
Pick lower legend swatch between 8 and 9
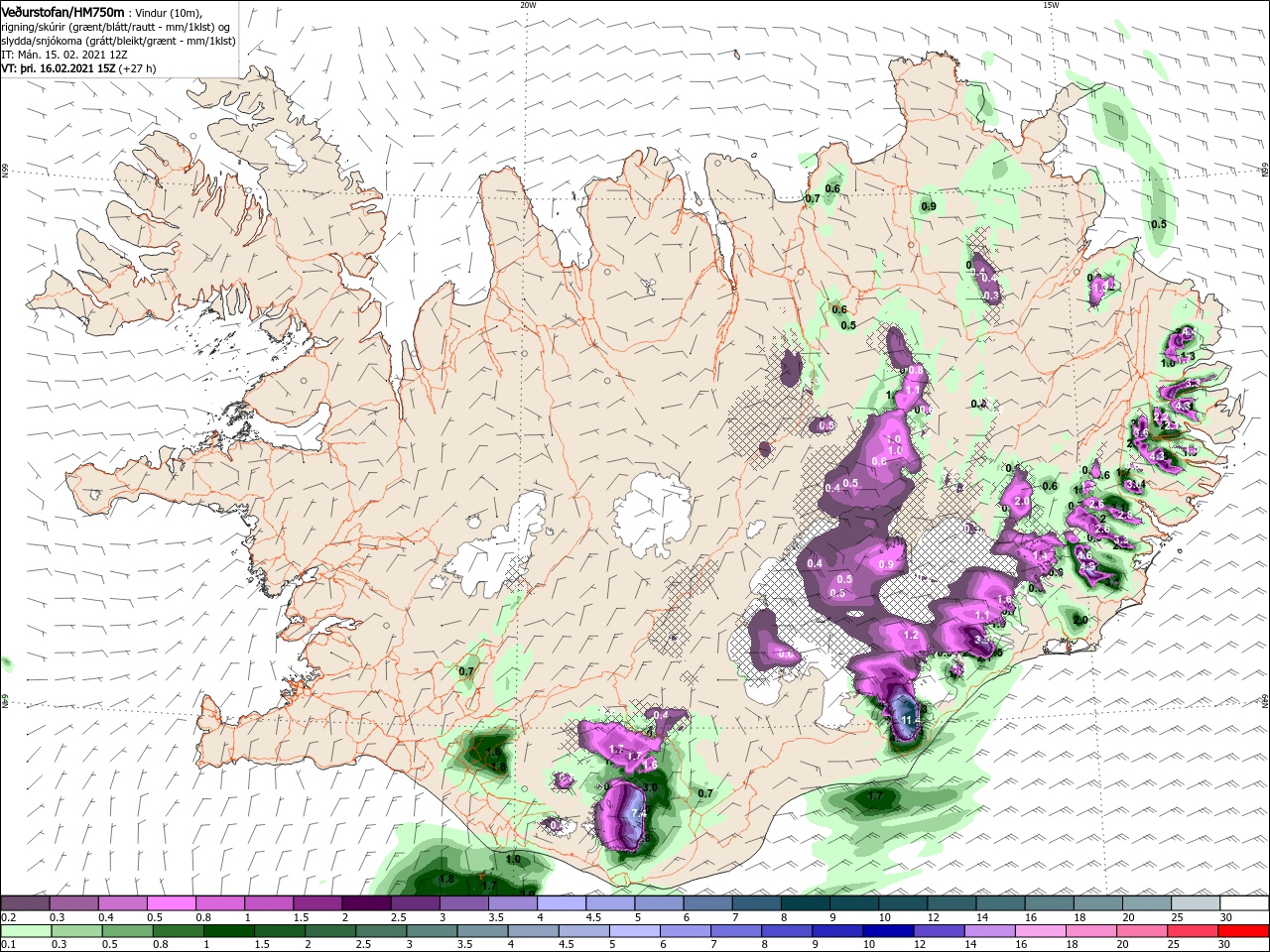(786, 931)
